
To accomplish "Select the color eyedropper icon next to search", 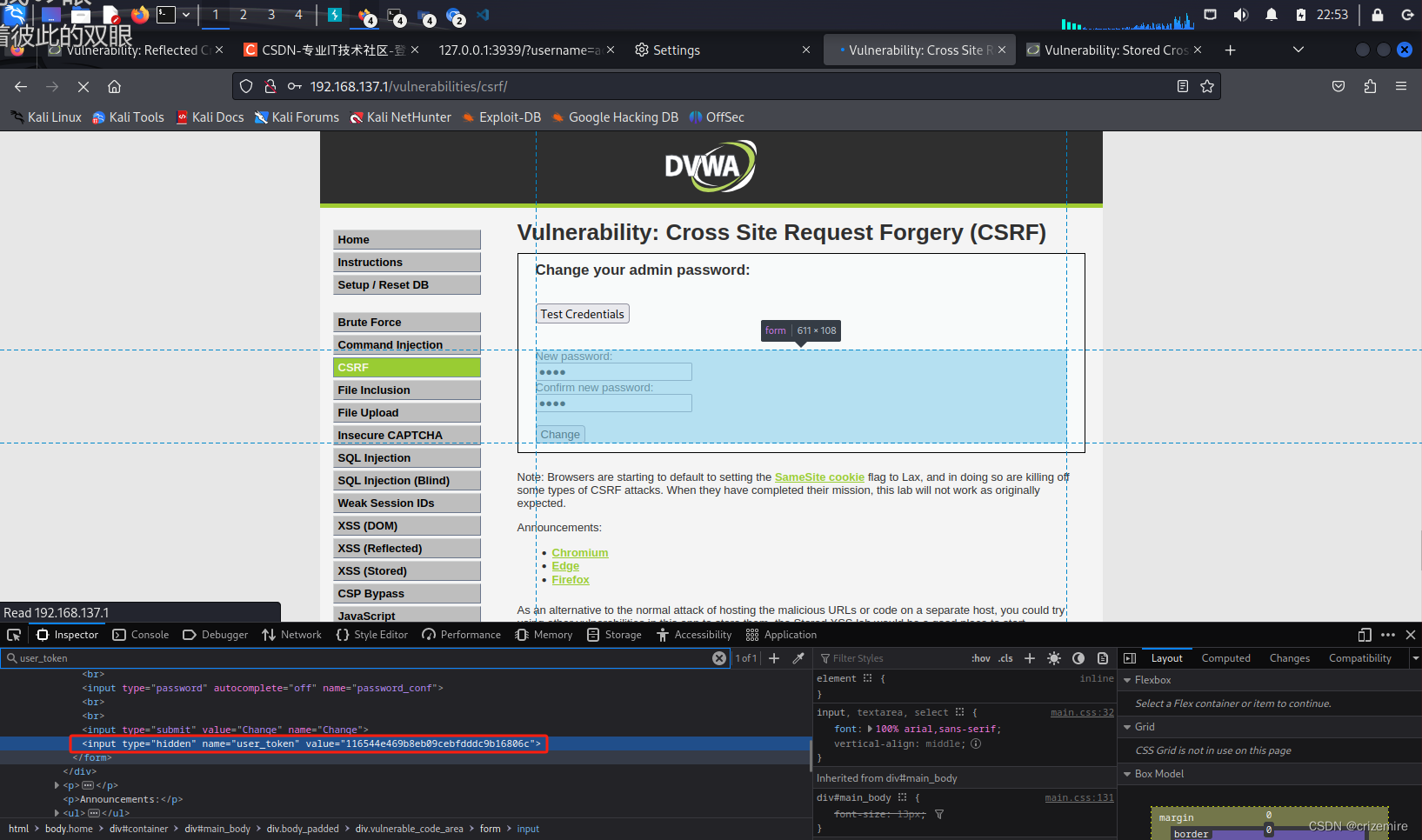I will click(x=798, y=657).
